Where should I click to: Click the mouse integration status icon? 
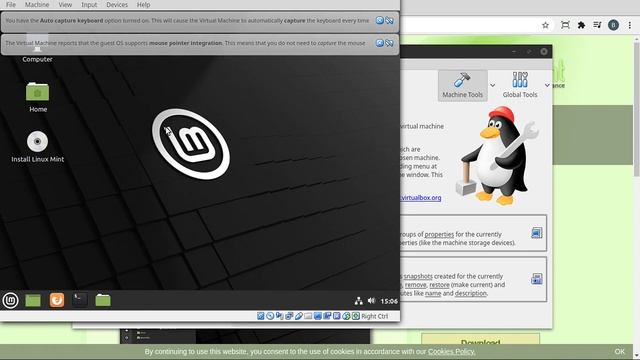tap(346, 316)
